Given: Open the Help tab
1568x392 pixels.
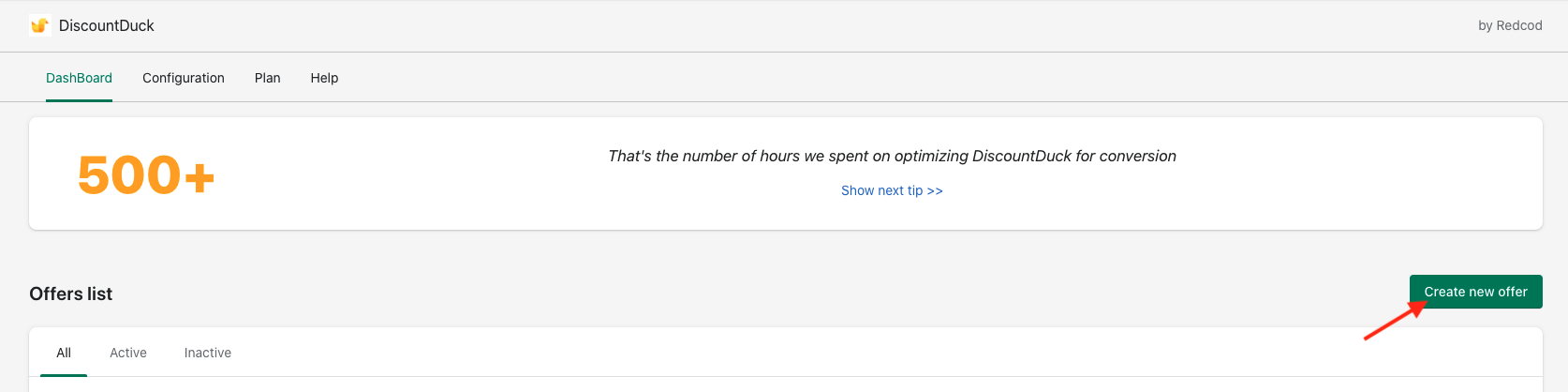Looking at the screenshot, I should pyautogui.click(x=324, y=78).
